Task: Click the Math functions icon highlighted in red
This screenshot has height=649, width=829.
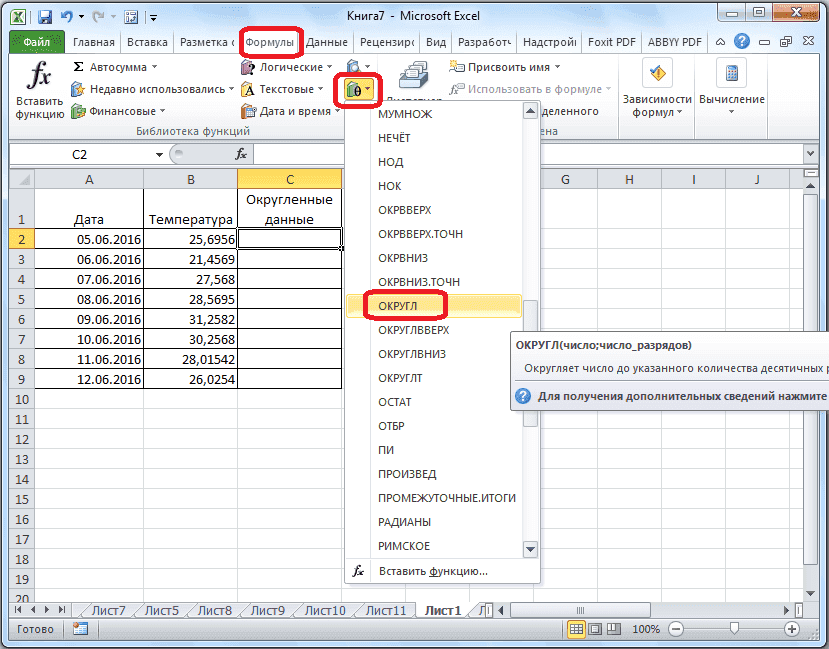Action: (357, 89)
